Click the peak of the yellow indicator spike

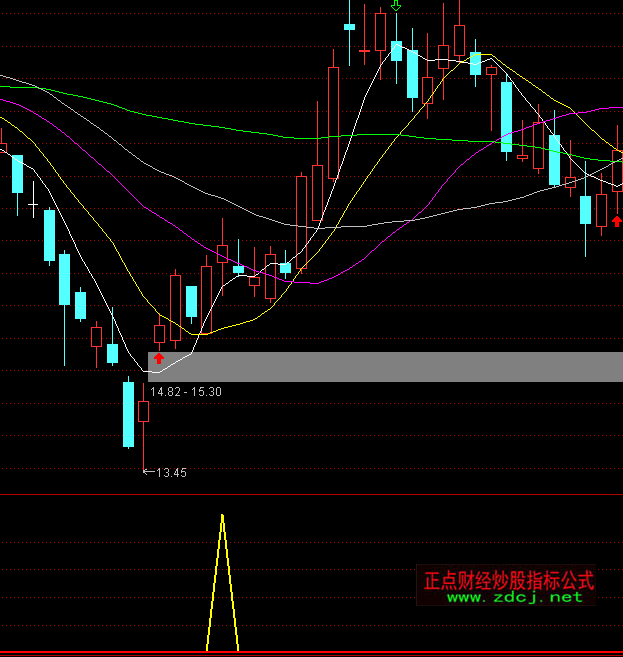click(222, 517)
